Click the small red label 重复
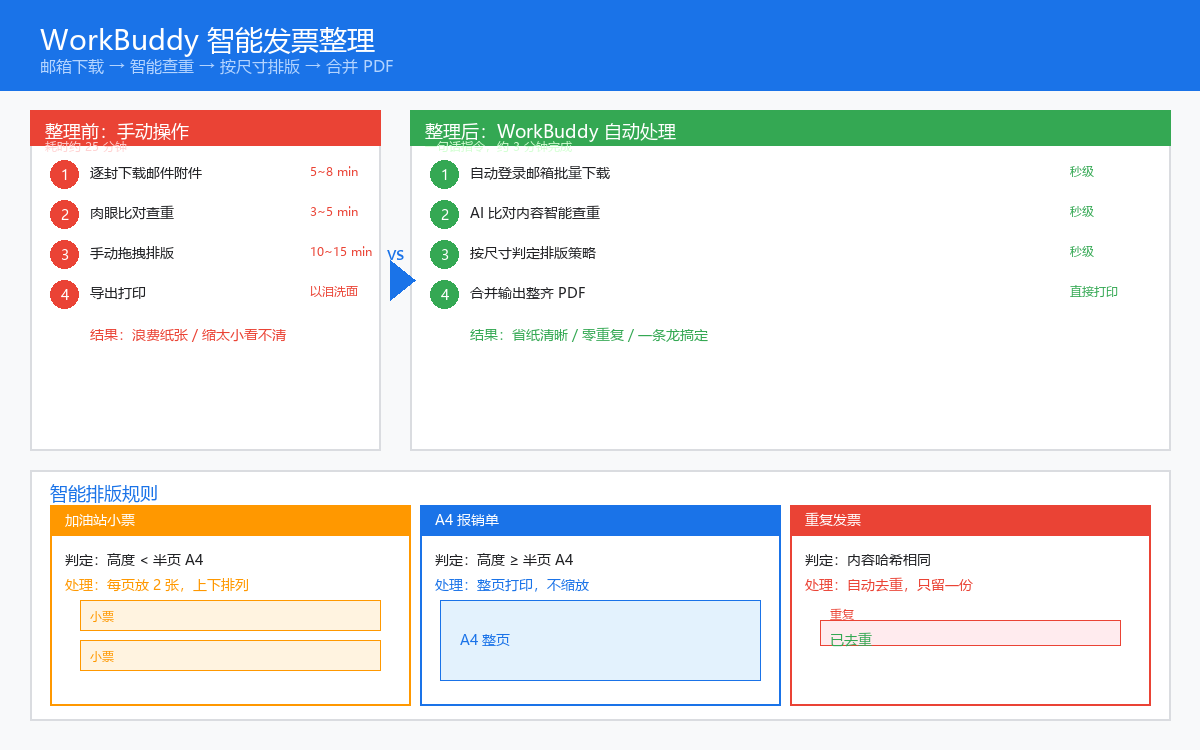Image resolution: width=1200 pixels, height=750 pixels. (x=842, y=613)
